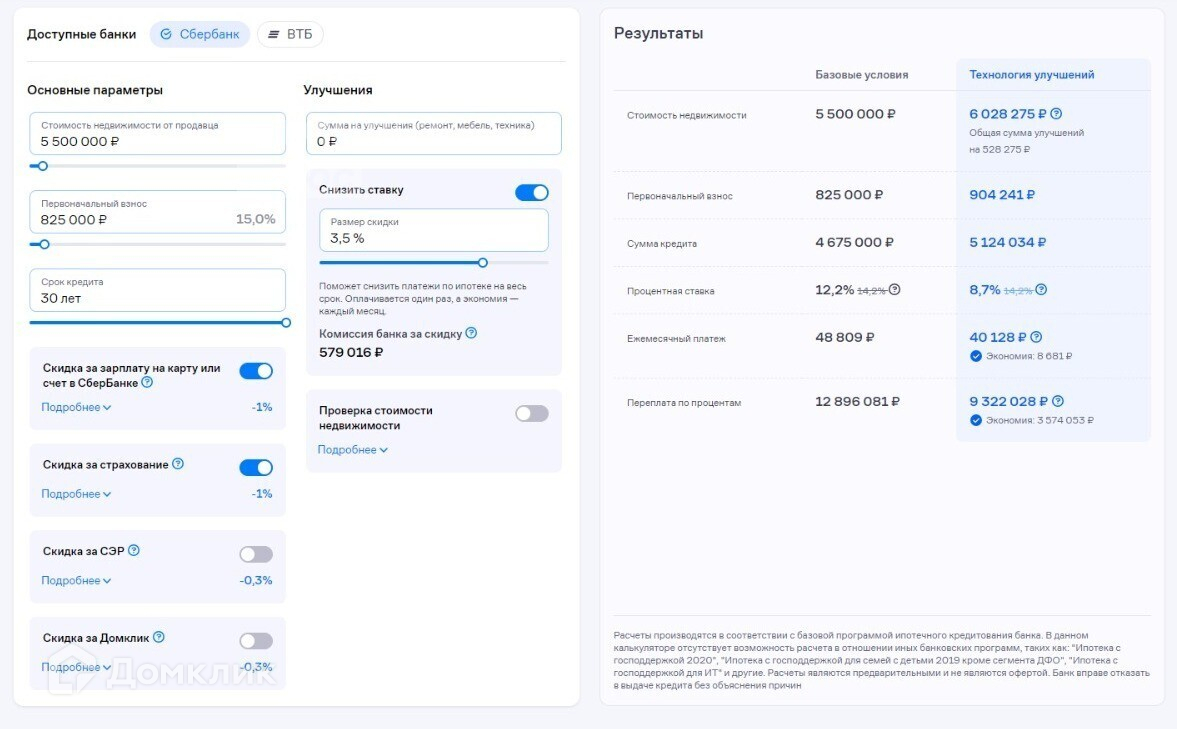Enable the property value check toggle

pyautogui.click(x=532, y=413)
